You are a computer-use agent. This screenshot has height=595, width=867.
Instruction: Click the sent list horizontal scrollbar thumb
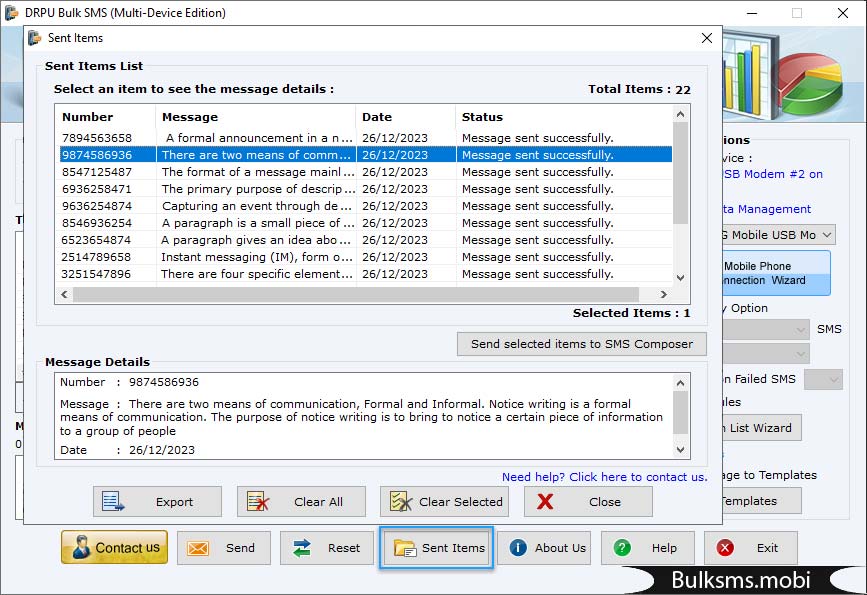pos(356,294)
